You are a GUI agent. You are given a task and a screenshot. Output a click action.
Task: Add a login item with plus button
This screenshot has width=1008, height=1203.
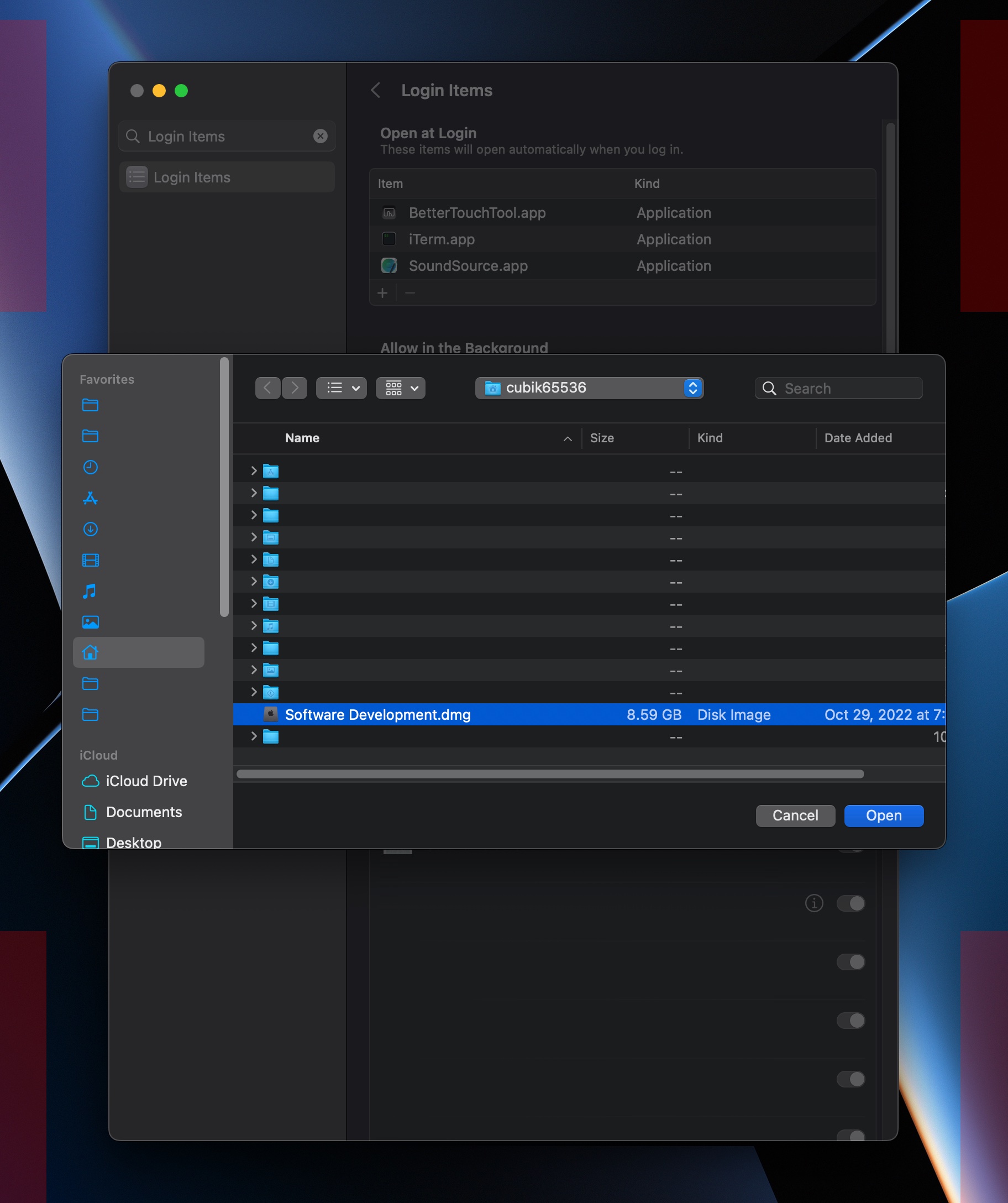tap(382, 294)
